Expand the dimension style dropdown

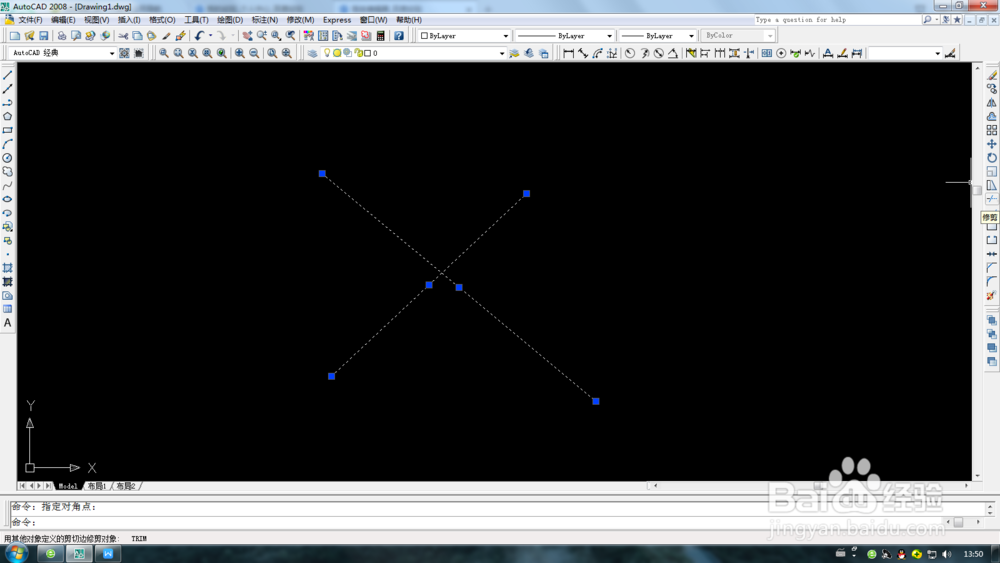(x=937, y=53)
